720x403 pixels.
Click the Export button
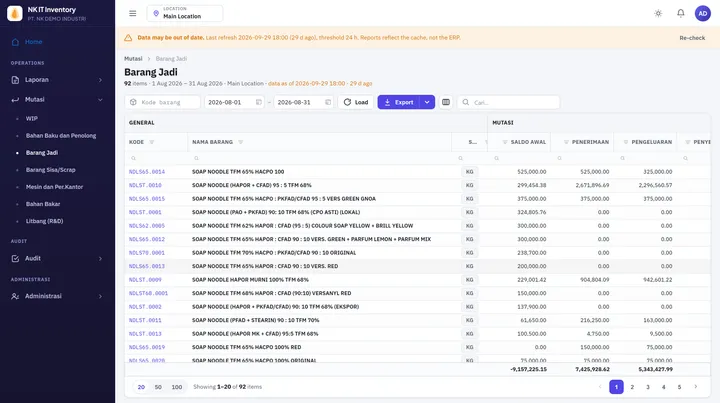399,102
